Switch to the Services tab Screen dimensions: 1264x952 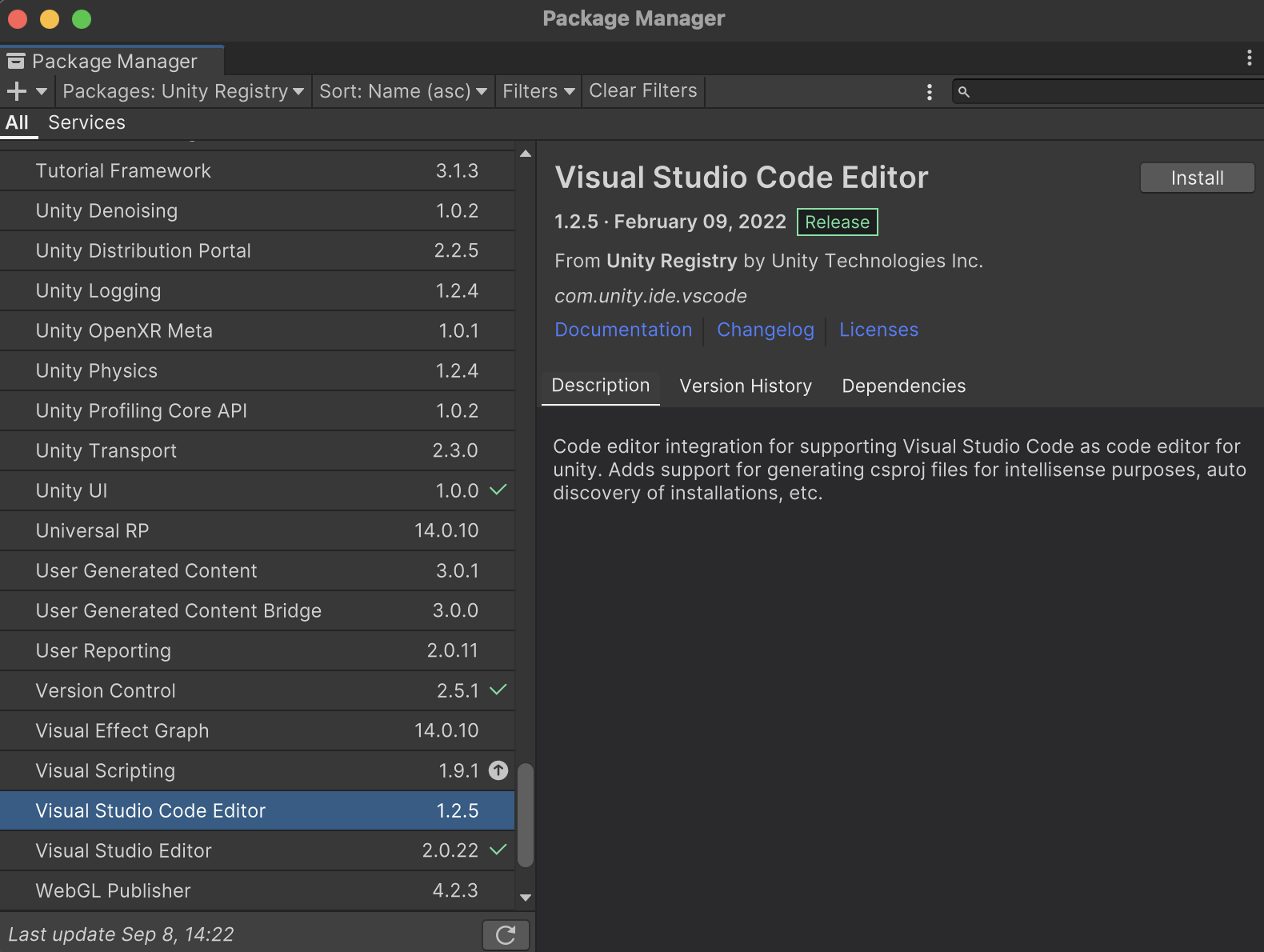click(x=86, y=122)
